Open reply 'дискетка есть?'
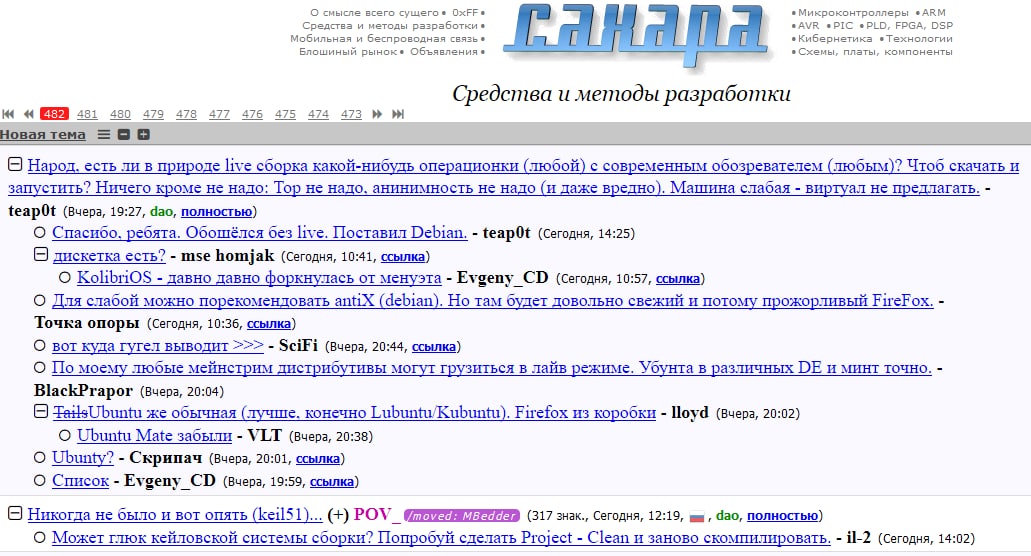The width and height of the screenshot is (1031, 556). [x=109, y=255]
